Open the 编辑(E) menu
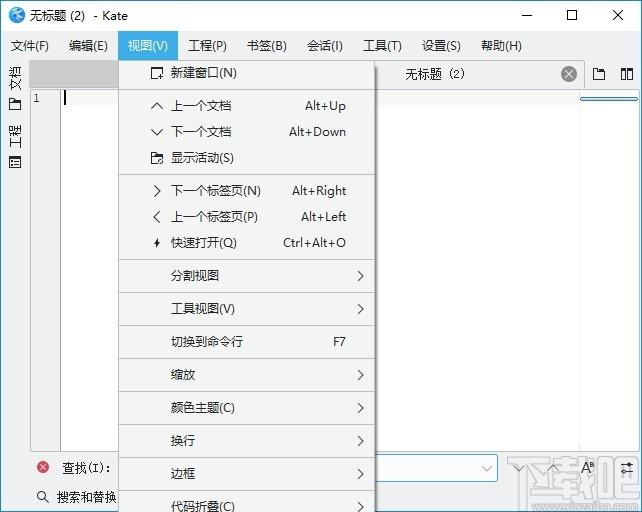 (88, 46)
